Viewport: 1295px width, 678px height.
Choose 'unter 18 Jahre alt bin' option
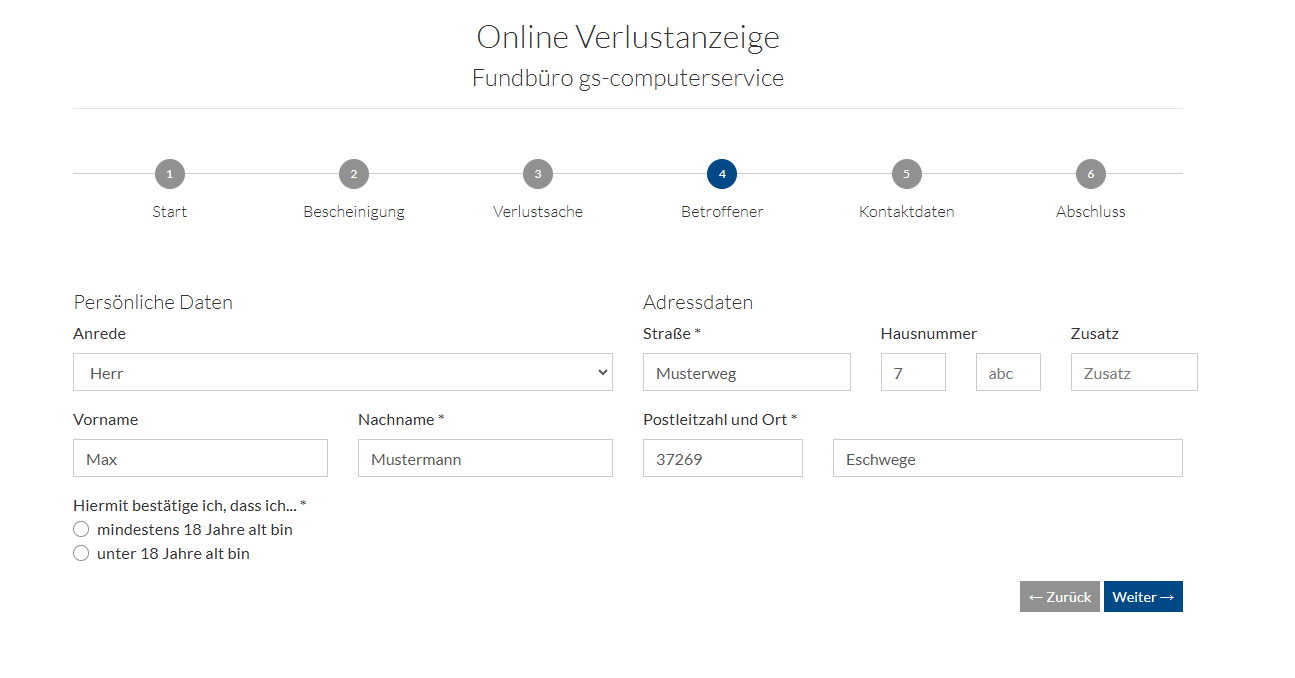(x=82, y=554)
